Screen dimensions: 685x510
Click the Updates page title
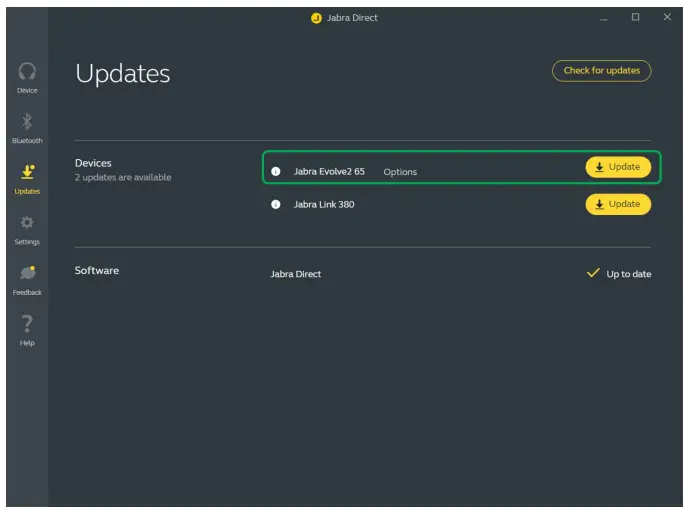[x=123, y=73]
